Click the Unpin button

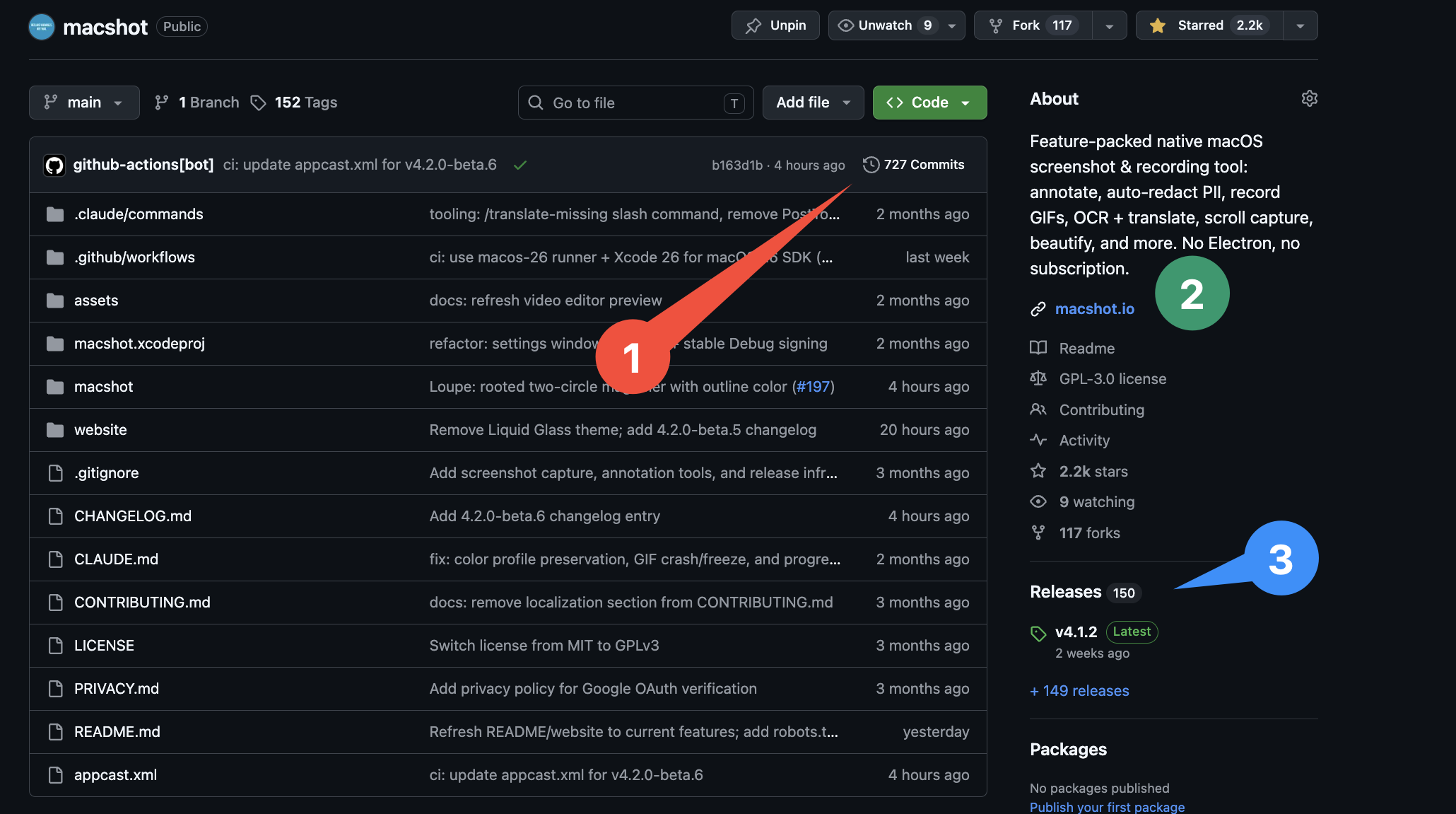click(775, 25)
